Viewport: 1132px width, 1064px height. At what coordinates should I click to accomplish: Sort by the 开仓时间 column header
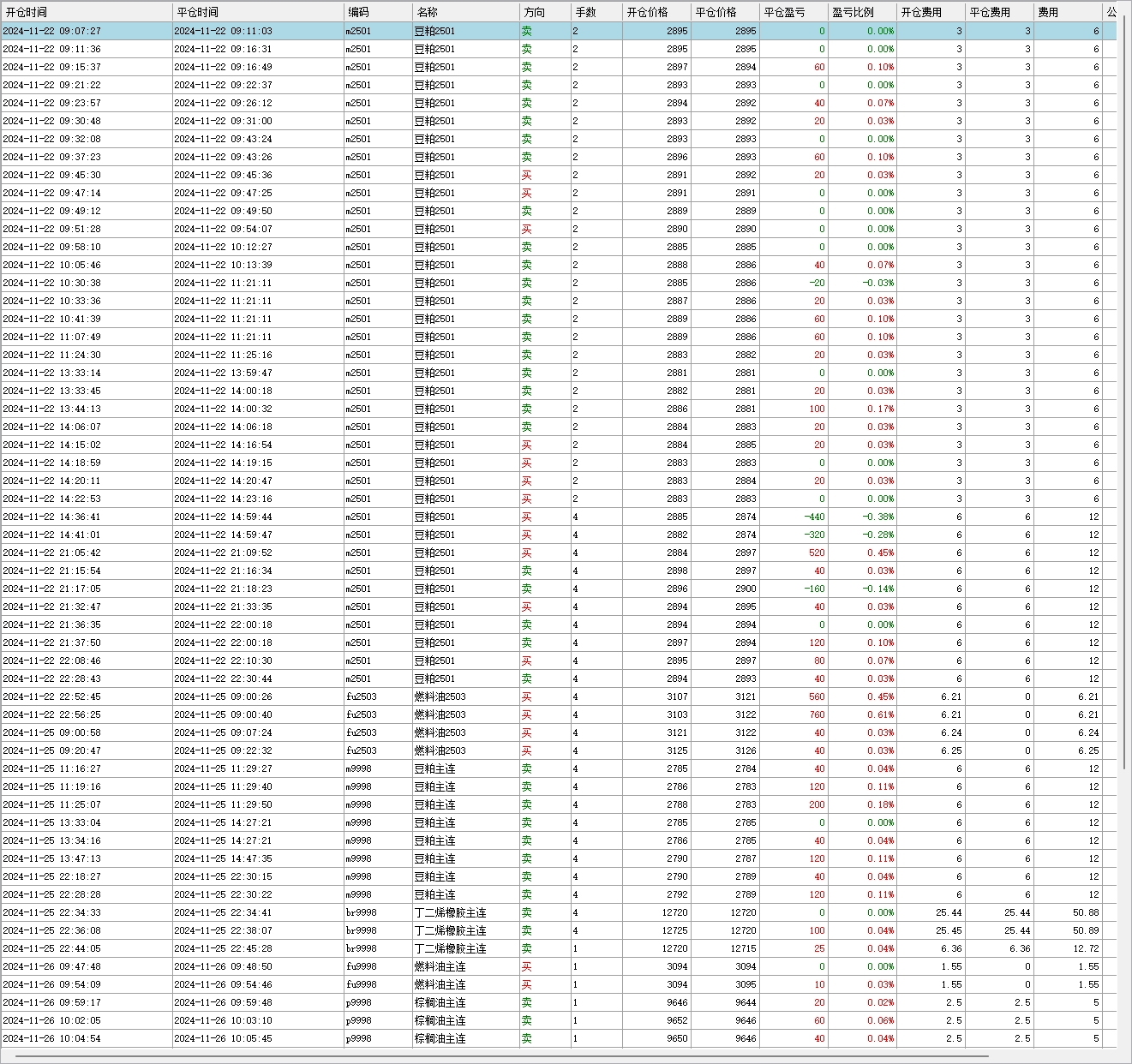(86, 12)
